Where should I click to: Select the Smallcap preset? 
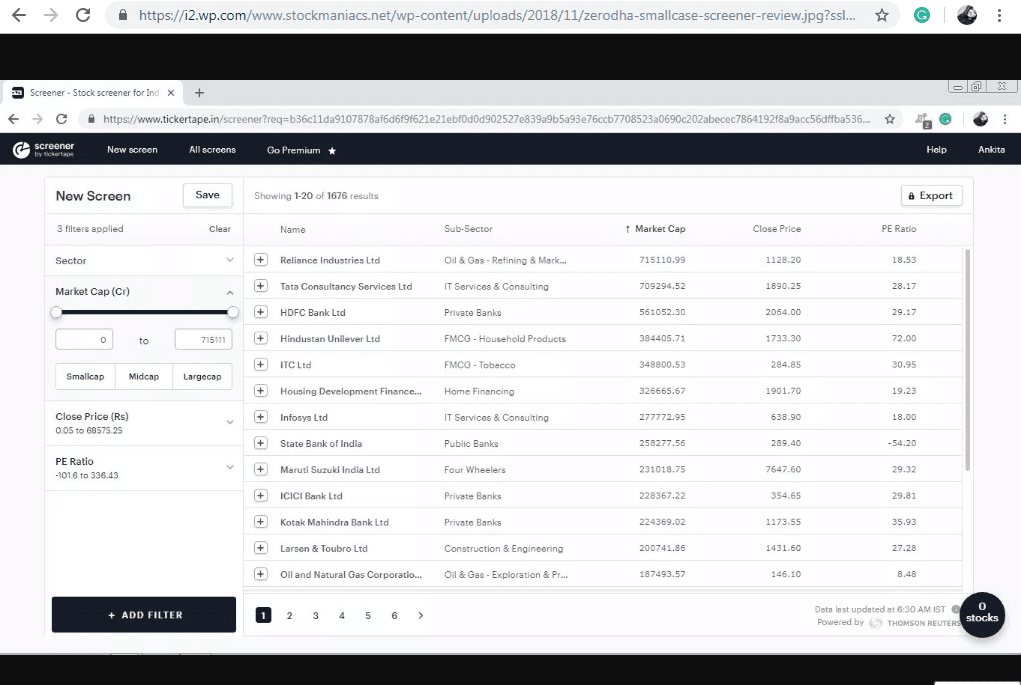(85, 376)
